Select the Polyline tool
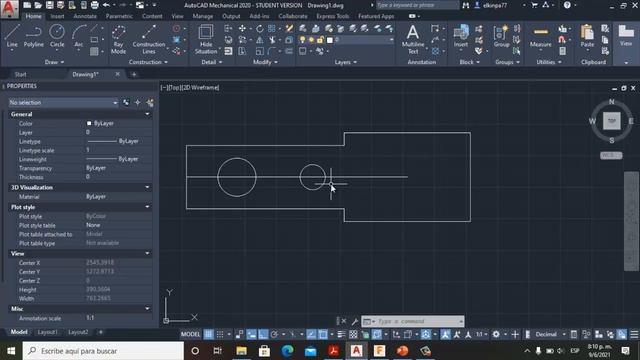This screenshot has width=640, height=360. (x=33, y=36)
